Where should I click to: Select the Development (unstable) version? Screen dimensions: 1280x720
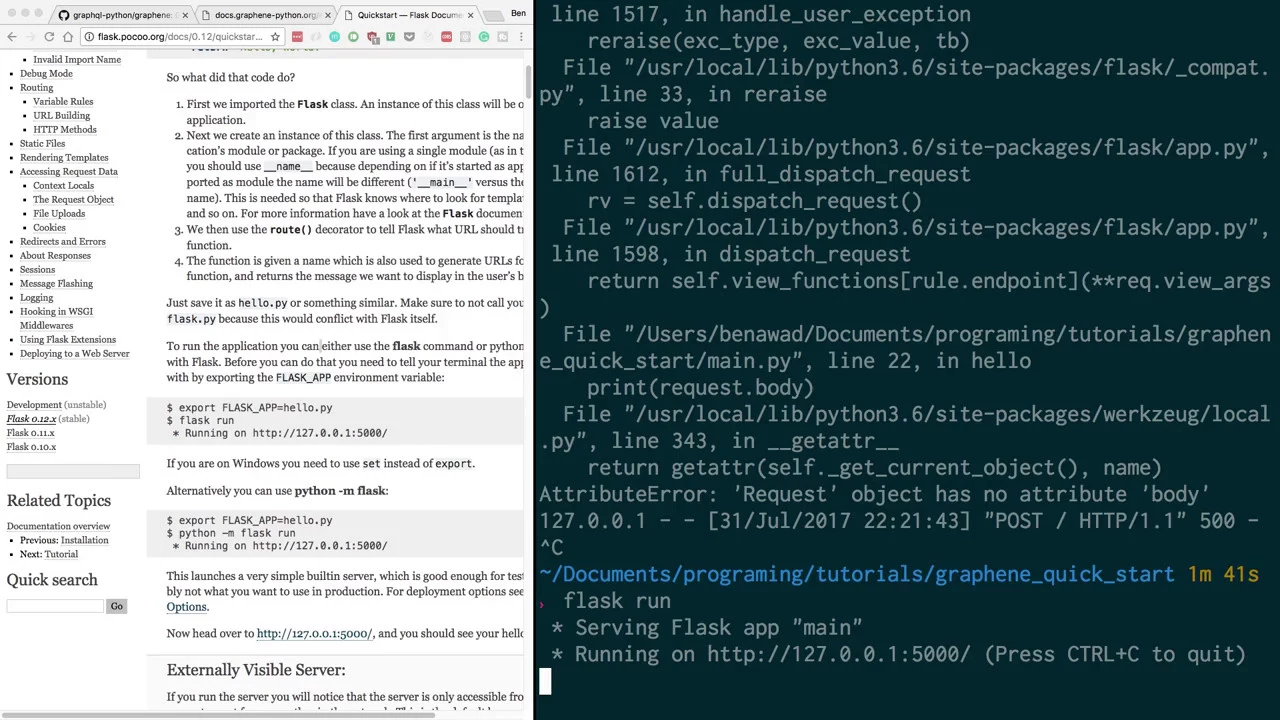pos(34,405)
